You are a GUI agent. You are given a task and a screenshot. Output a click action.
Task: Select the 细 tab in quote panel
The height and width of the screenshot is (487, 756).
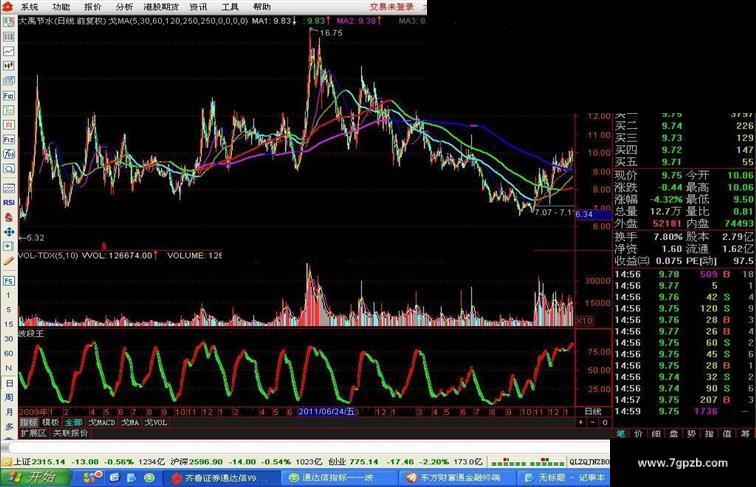656,433
